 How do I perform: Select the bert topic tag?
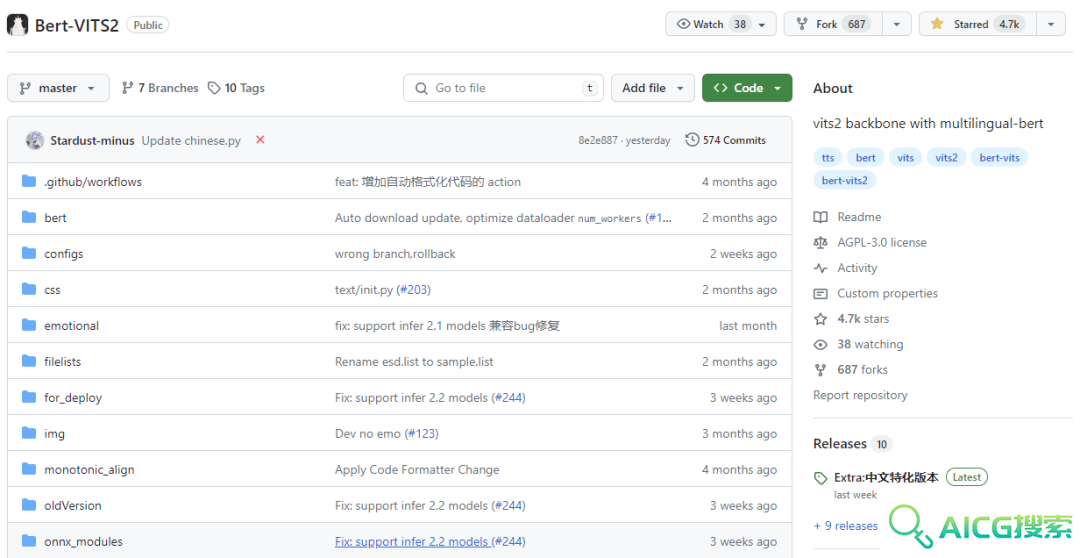(x=865, y=158)
